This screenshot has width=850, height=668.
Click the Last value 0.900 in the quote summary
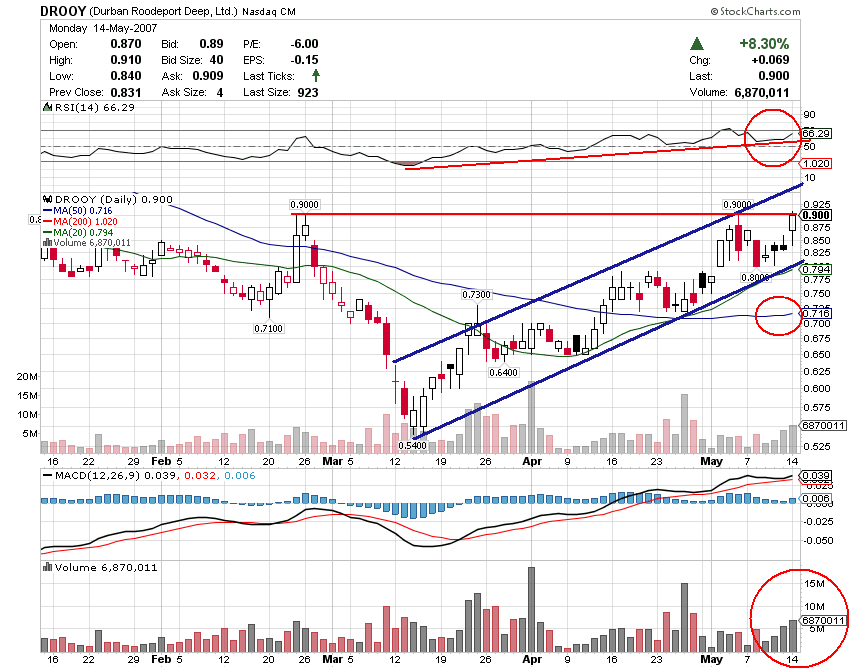[x=774, y=76]
